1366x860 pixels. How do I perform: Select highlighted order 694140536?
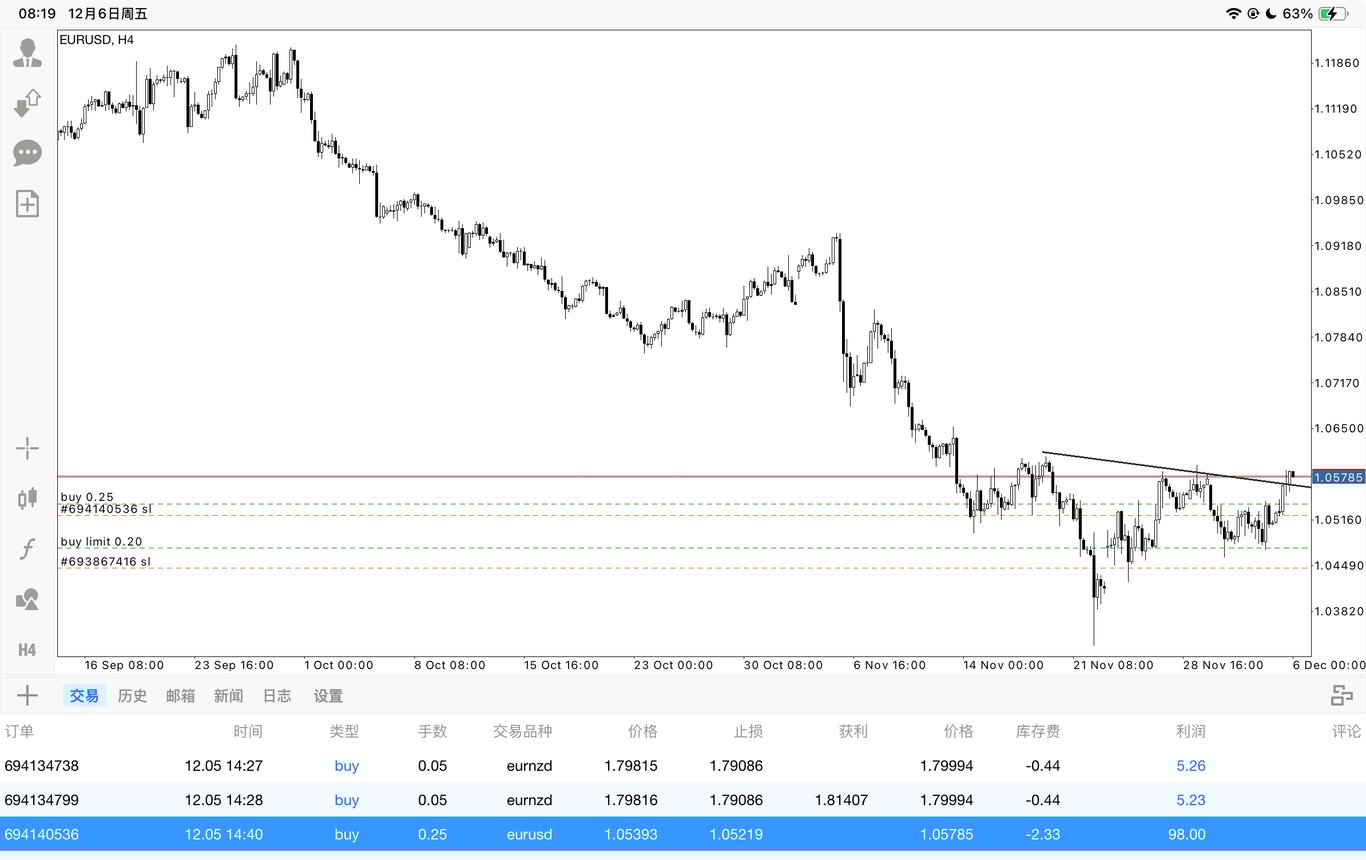click(683, 834)
